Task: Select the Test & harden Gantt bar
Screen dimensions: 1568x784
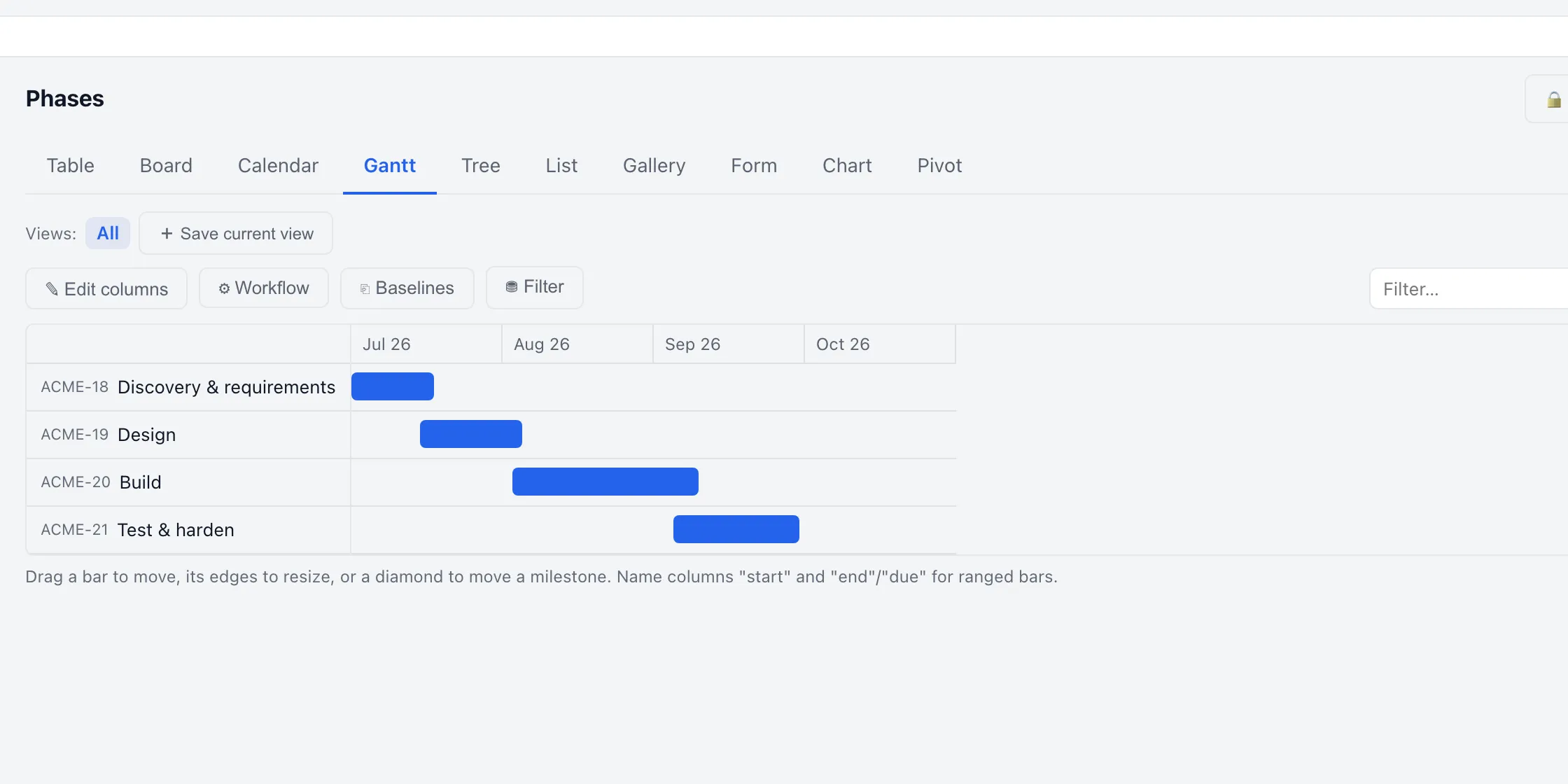Action: click(x=736, y=529)
